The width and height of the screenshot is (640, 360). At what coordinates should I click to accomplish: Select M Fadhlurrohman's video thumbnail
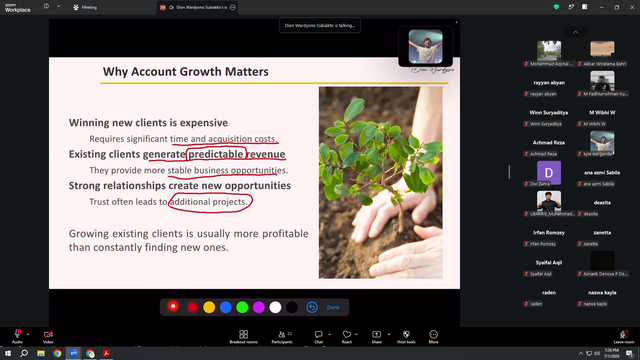tap(602, 81)
